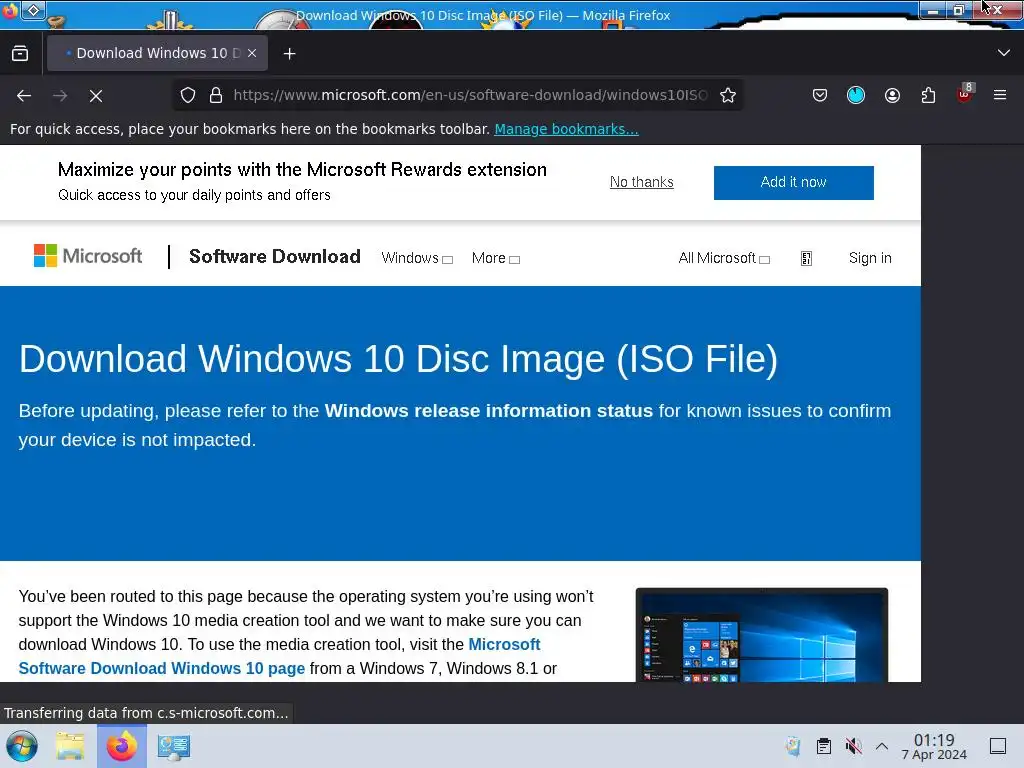
Task: Open the system settings taskbar icon
Action: click(x=174, y=746)
